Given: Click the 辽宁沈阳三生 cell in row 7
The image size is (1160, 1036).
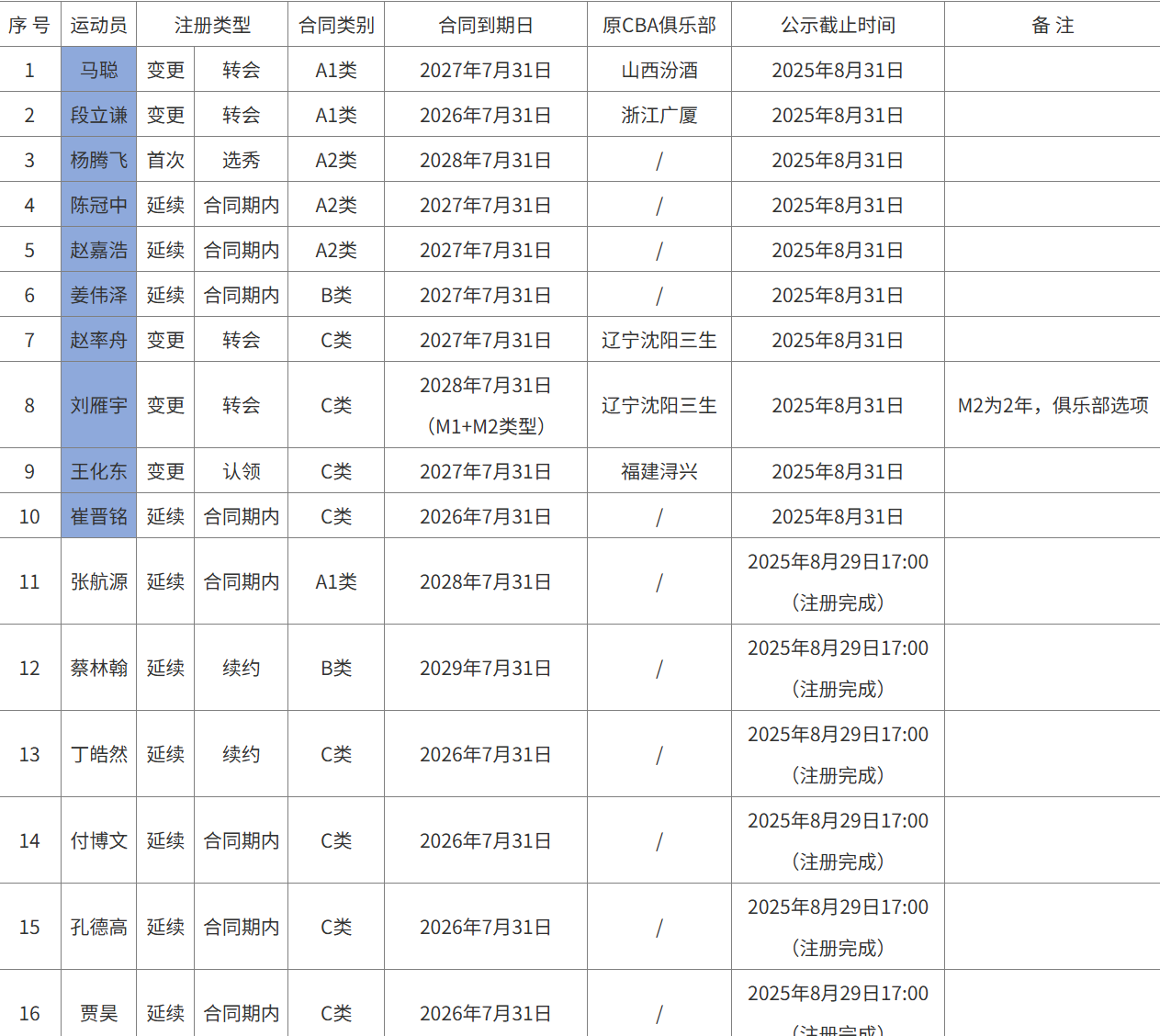Looking at the screenshot, I should click(658, 340).
